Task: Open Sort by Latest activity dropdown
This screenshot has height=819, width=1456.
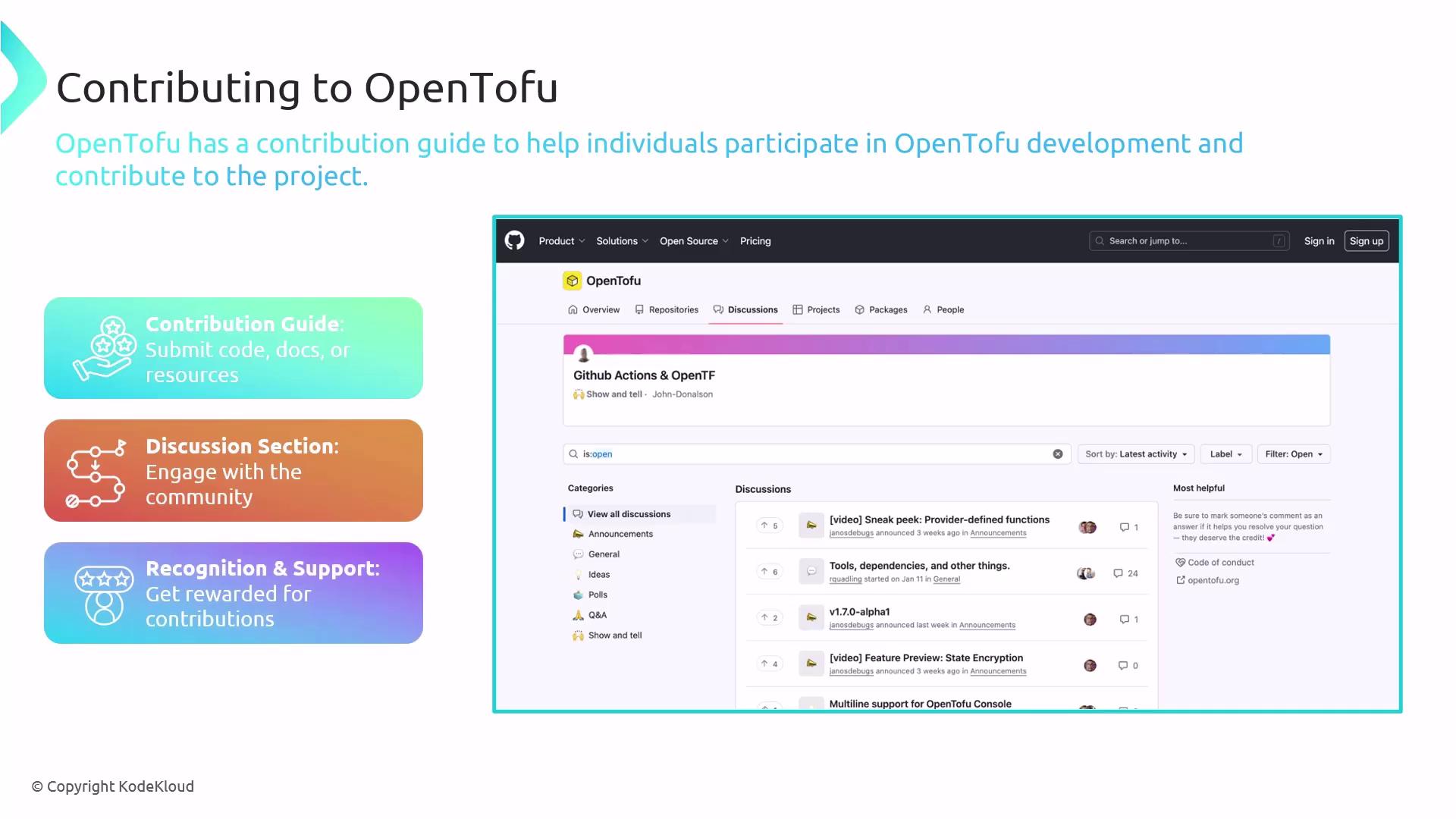Action: click(x=1135, y=454)
